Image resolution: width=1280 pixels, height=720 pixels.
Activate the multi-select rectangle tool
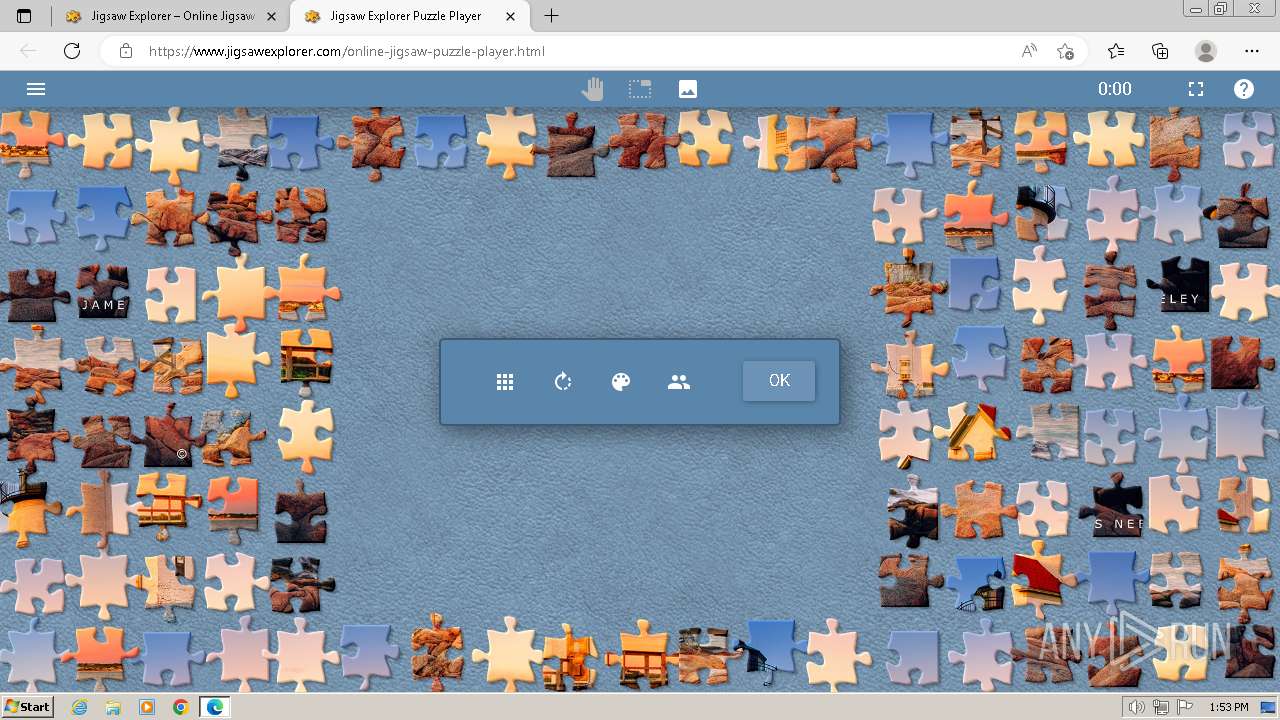coord(640,89)
